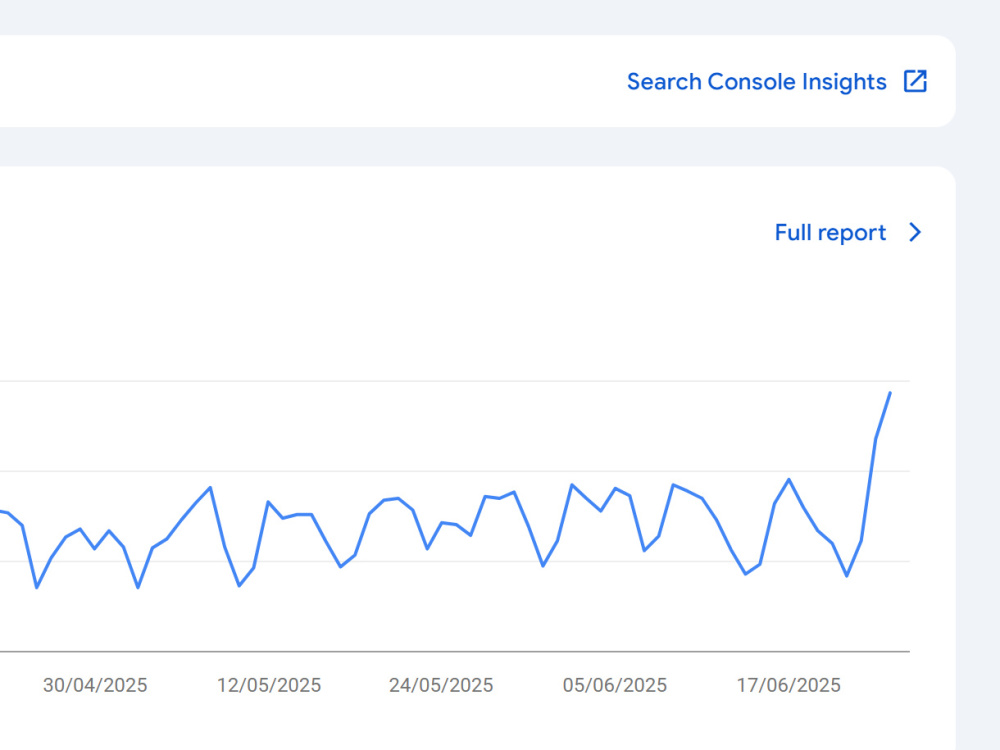Open the Search Console Insights link
The height and width of the screenshot is (750, 1000).
click(756, 82)
